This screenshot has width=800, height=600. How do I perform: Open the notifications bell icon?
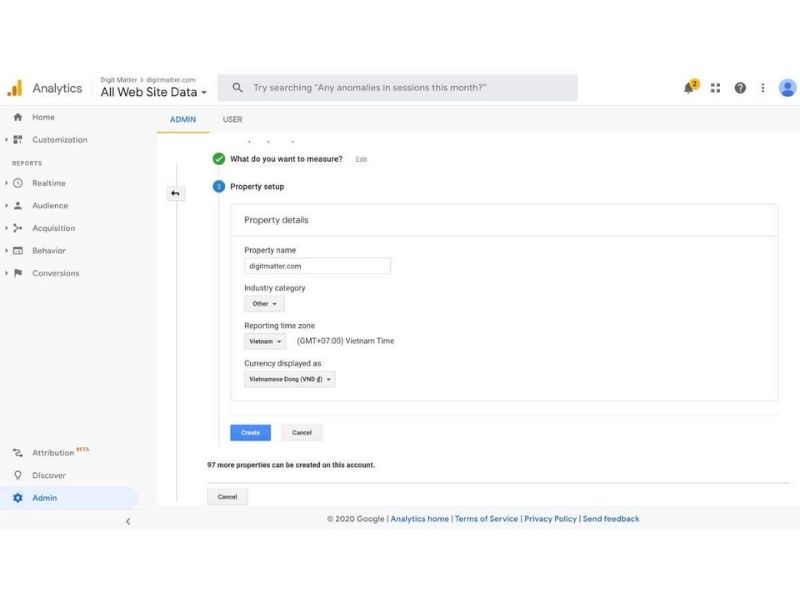pos(690,87)
